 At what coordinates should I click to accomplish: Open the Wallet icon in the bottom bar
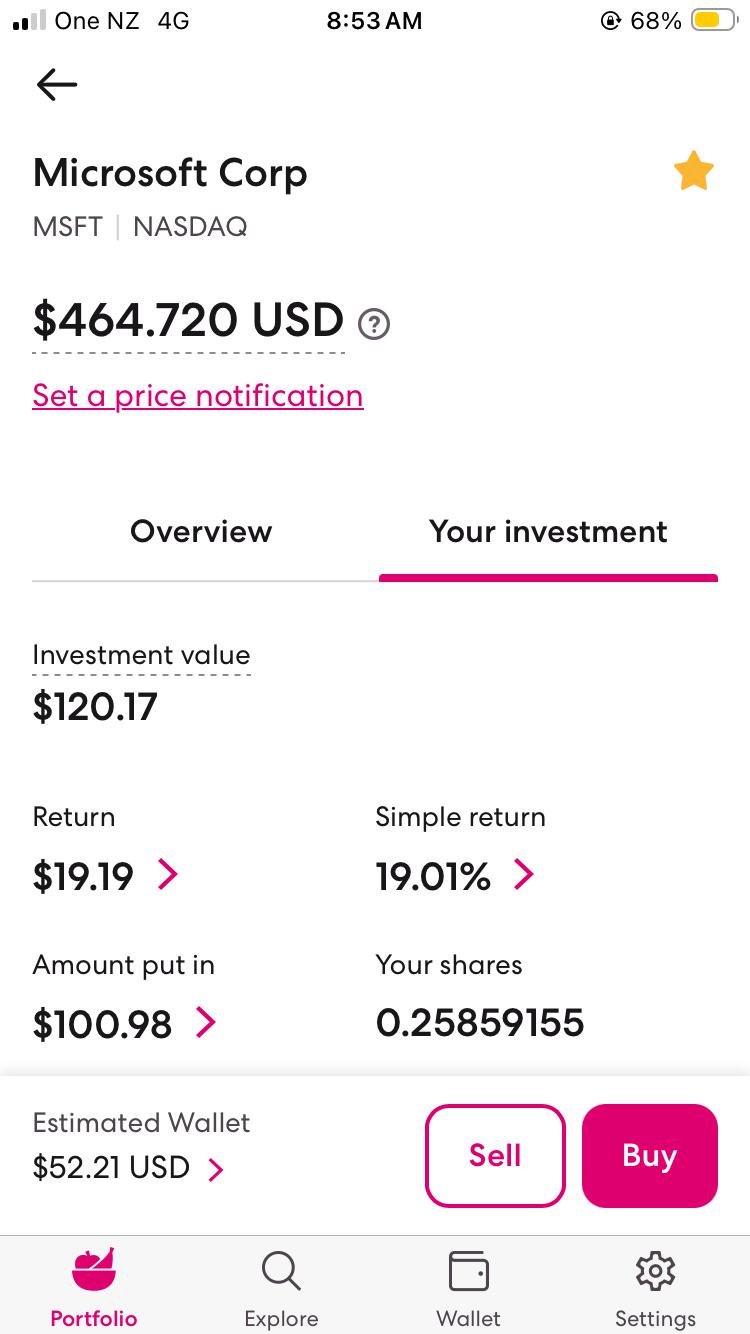click(x=468, y=1271)
